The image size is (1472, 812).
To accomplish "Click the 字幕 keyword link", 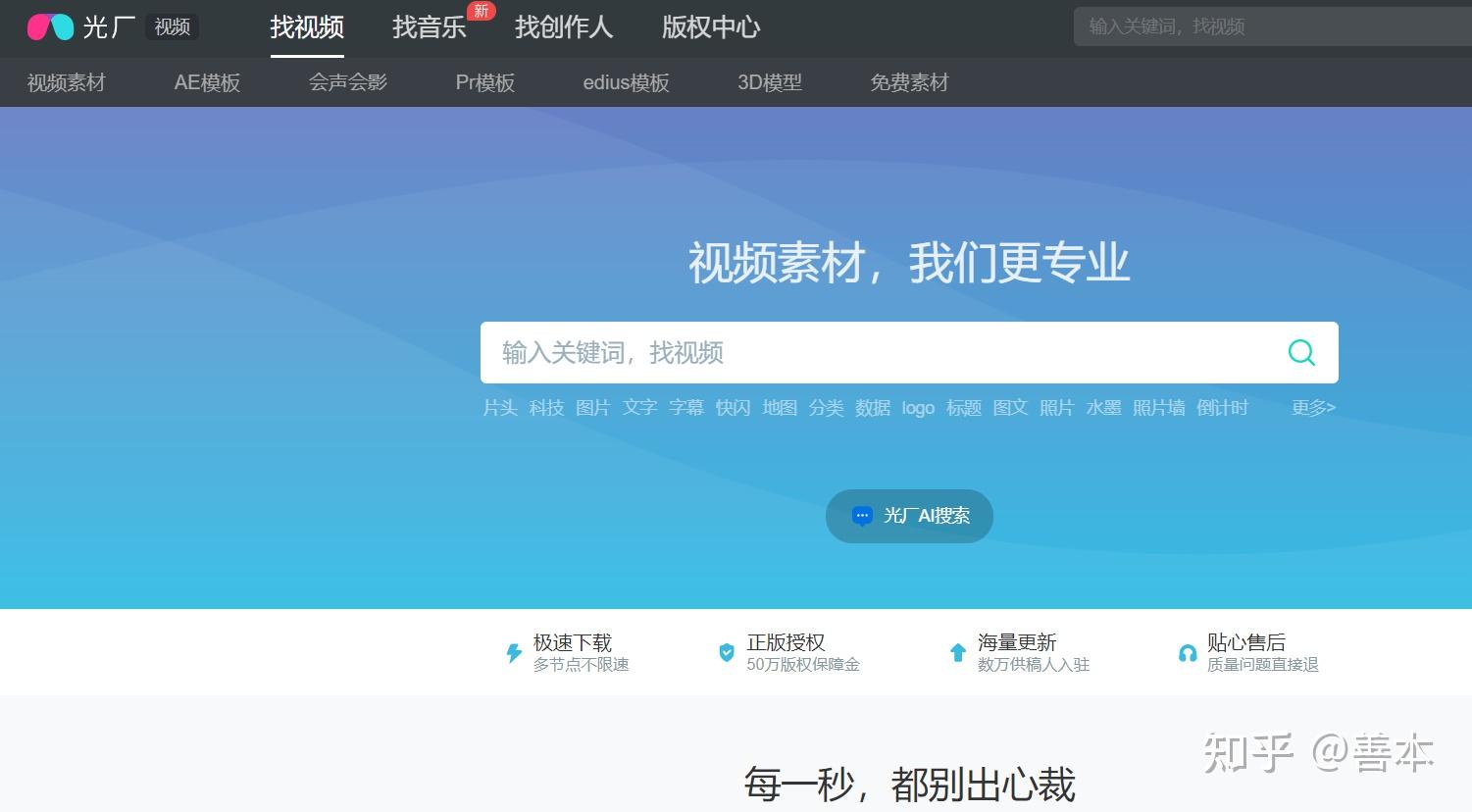I will [686, 407].
